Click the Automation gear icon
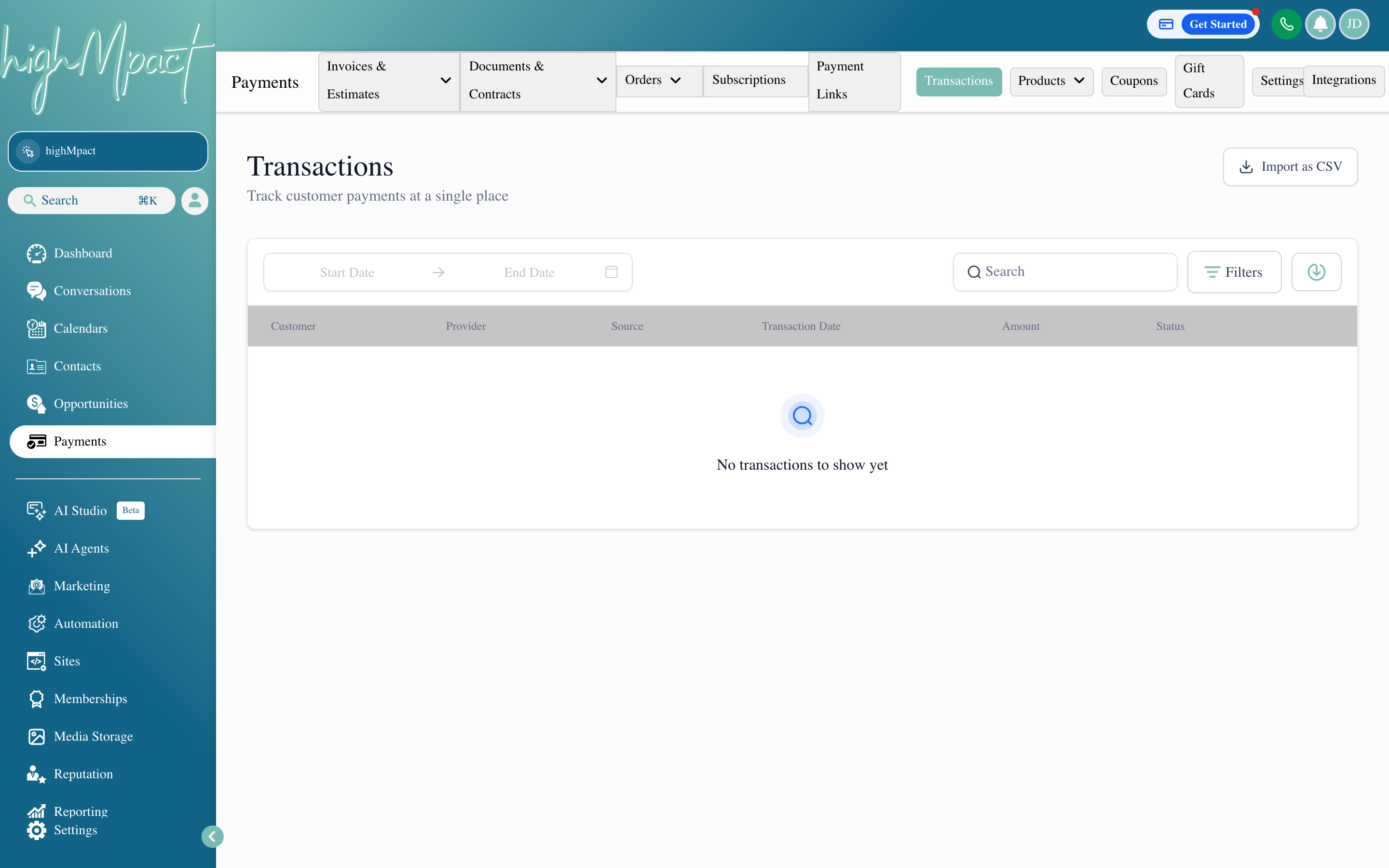1389x868 pixels. click(x=36, y=624)
